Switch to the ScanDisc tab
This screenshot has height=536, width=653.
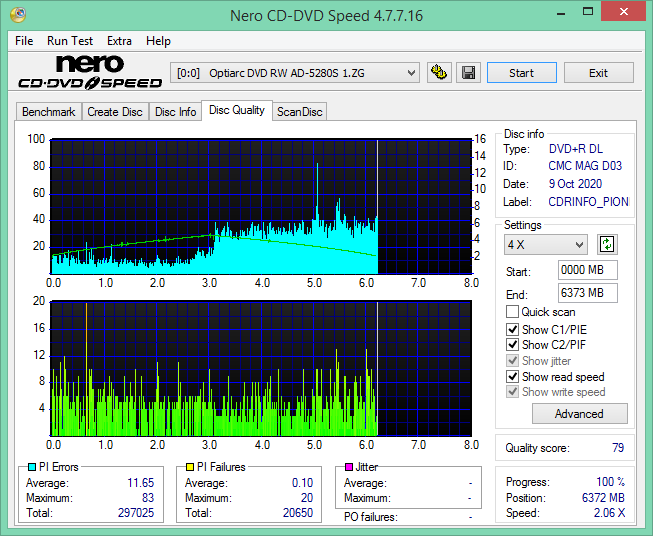[x=299, y=112]
